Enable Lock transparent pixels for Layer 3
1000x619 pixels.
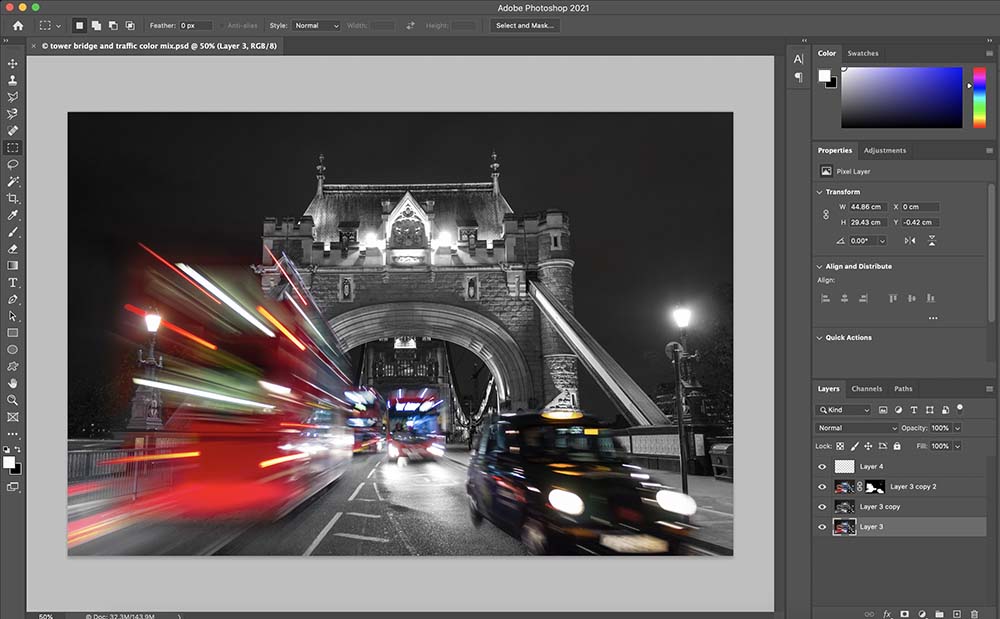838,445
